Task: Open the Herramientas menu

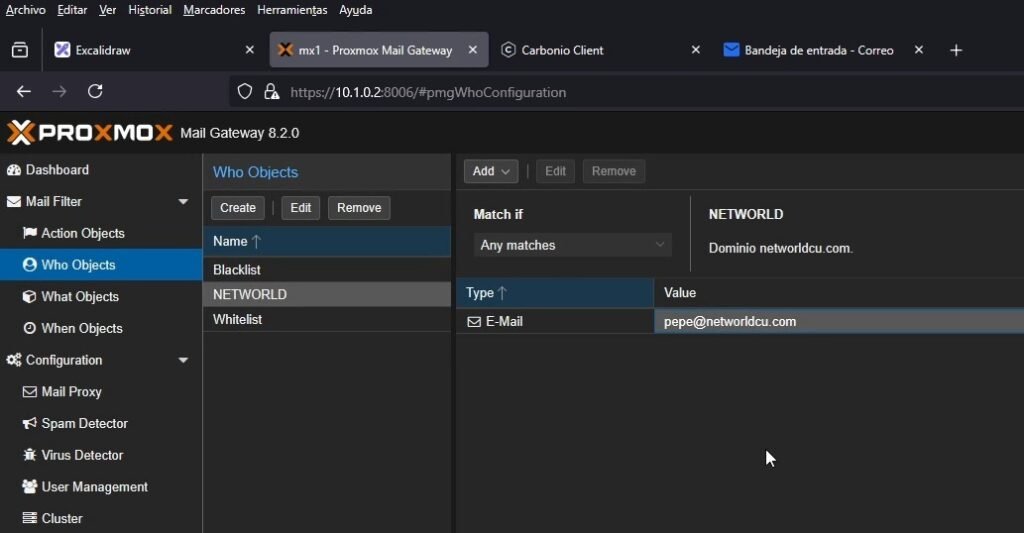Action: click(292, 10)
